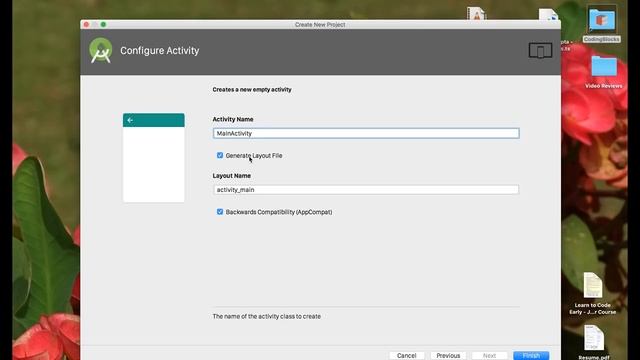This screenshot has height=360, width=640.
Task: Click the Finish button
Action: pyautogui.click(x=531, y=356)
